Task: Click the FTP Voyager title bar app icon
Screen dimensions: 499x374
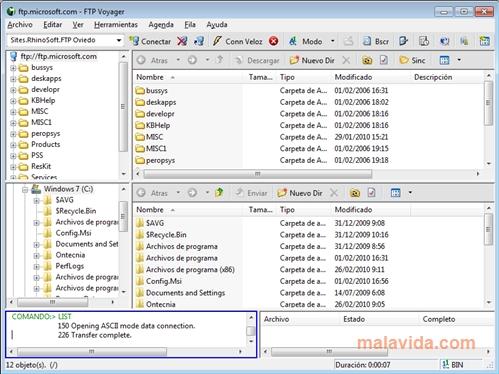Action: pyautogui.click(x=11, y=11)
